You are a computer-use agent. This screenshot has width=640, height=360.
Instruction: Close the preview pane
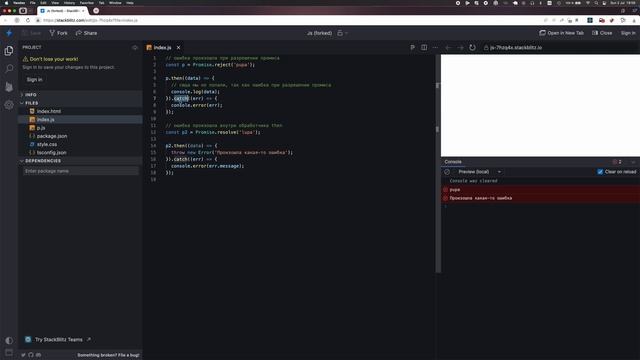[x=602, y=33]
